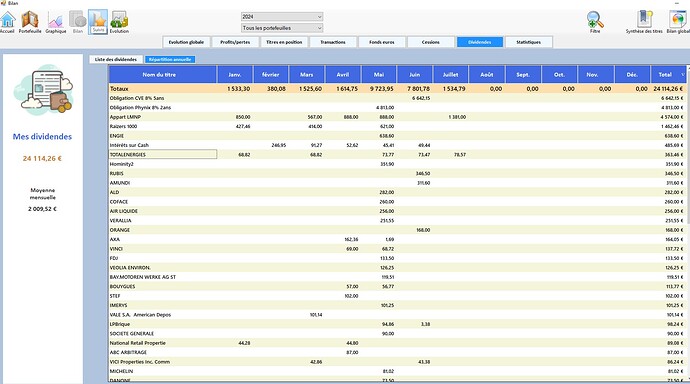This screenshot has height=384, width=690.
Task: Click the Sept. column header
Action: [523, 75]
